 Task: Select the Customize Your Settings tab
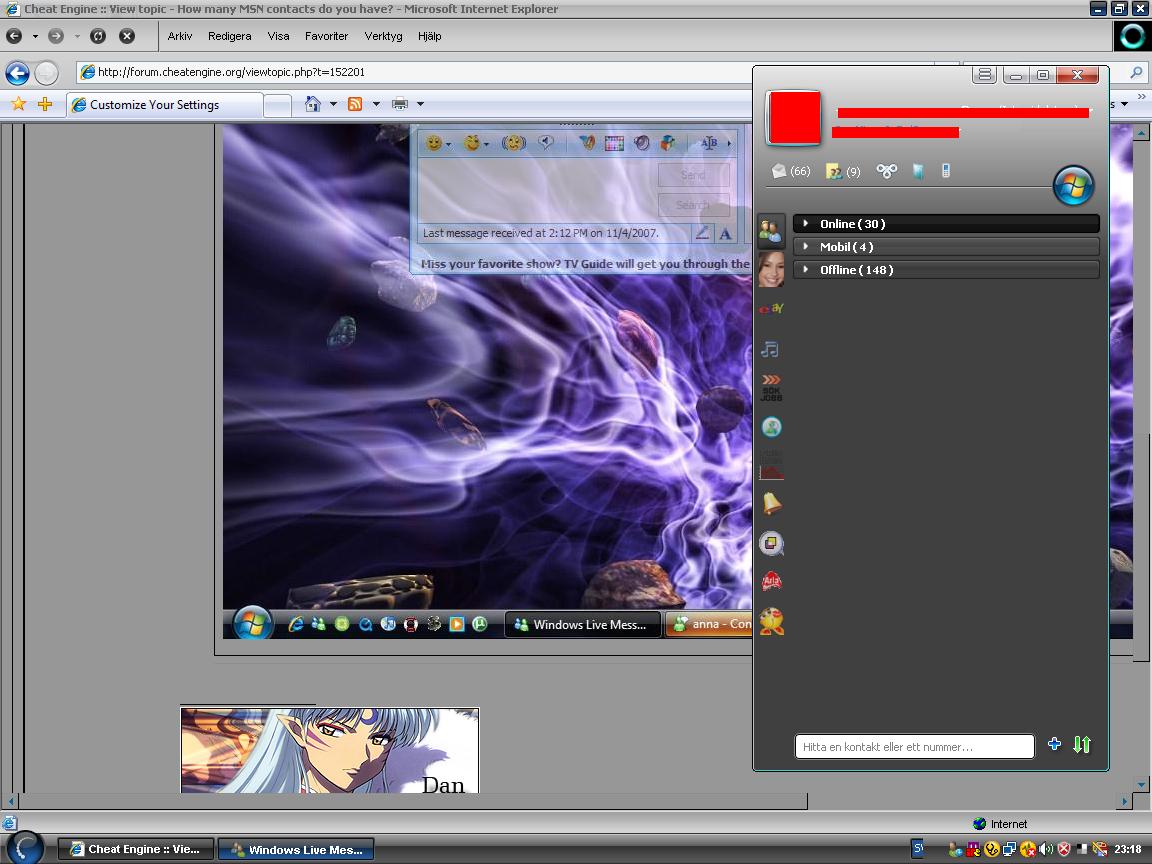click(x=163, y=105)
